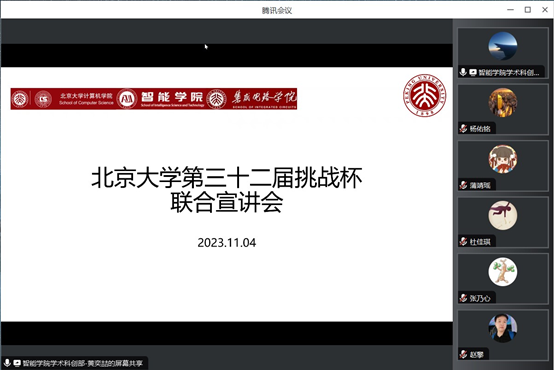Click the name label 杜佳琪
The width and height of the screenshot is (554, 370).
[480, 242]
